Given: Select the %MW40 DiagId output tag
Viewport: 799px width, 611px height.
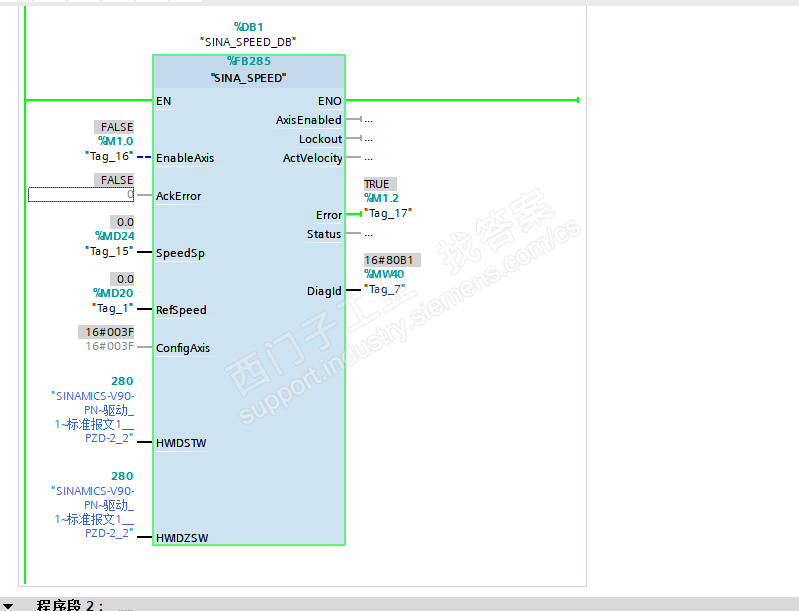Looking at the screenshot, I should (384, 274).
